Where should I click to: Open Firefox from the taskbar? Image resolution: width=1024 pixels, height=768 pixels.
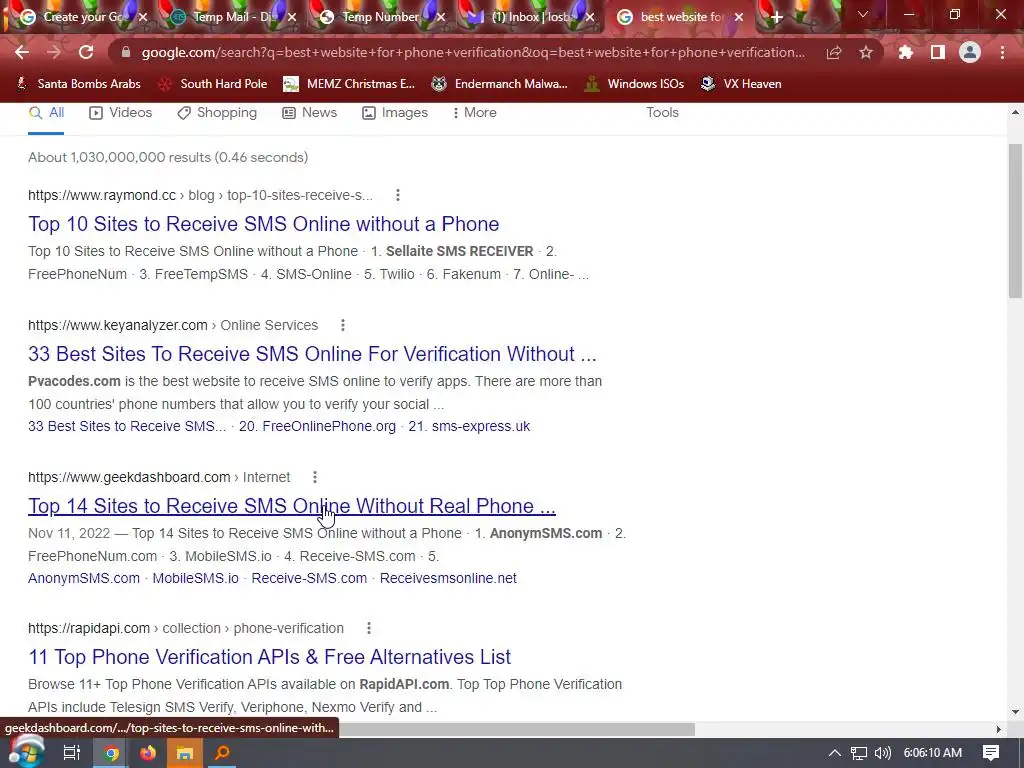click(x=148, y=753)
